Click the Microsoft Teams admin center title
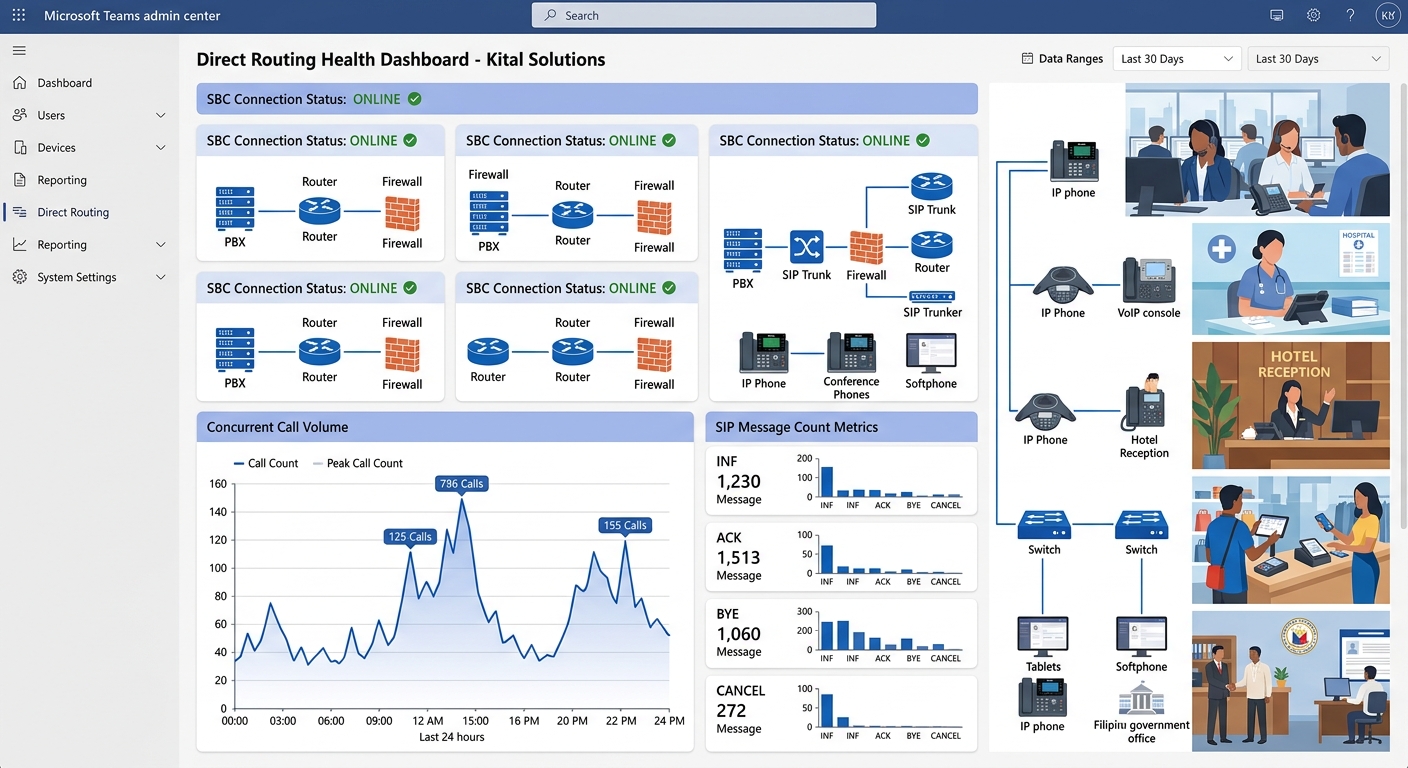Screen dimensions: 1408x768 tap(132, 15)
